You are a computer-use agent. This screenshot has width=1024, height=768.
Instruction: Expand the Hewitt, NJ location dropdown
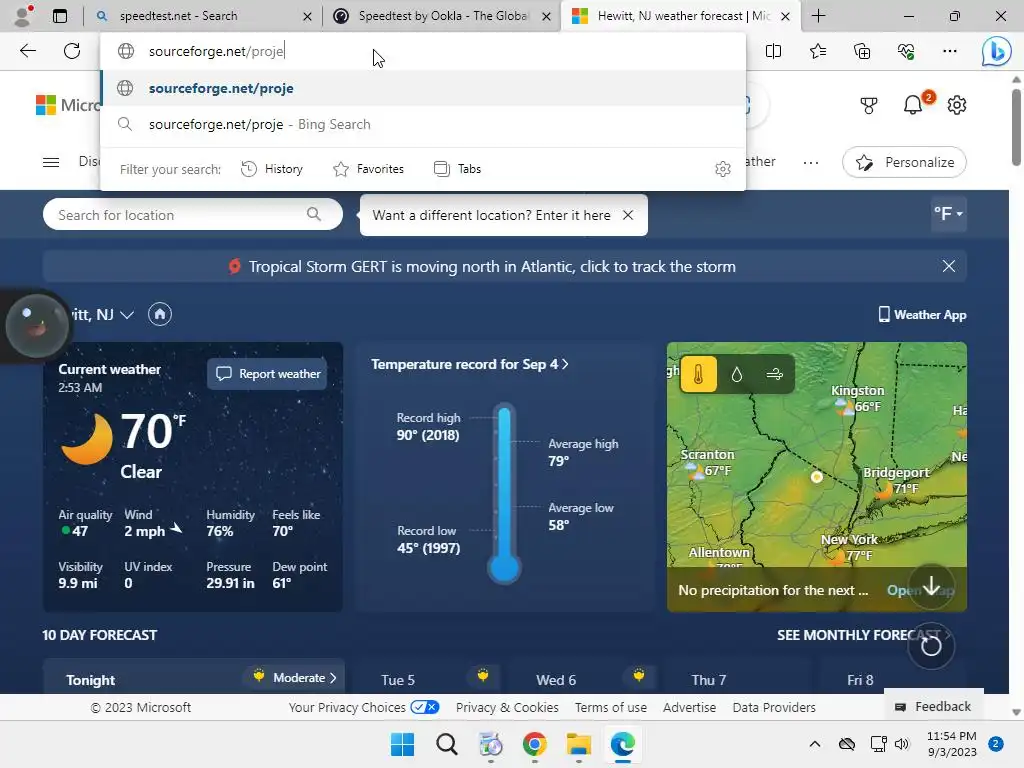[127, 315]
